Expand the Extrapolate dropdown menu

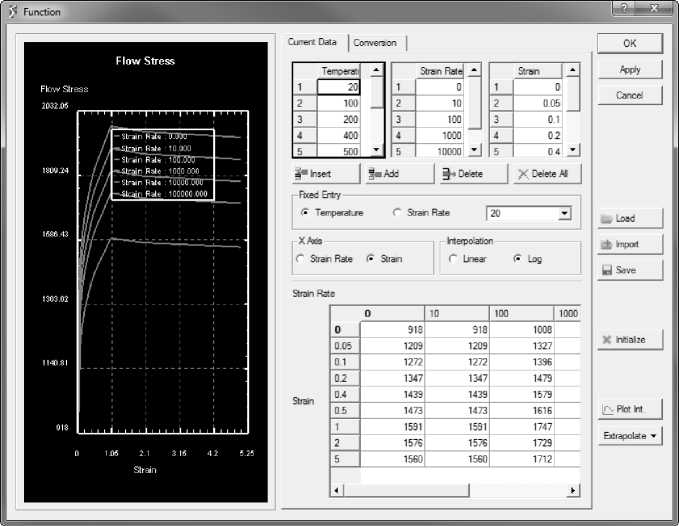(x=629, y=436)
